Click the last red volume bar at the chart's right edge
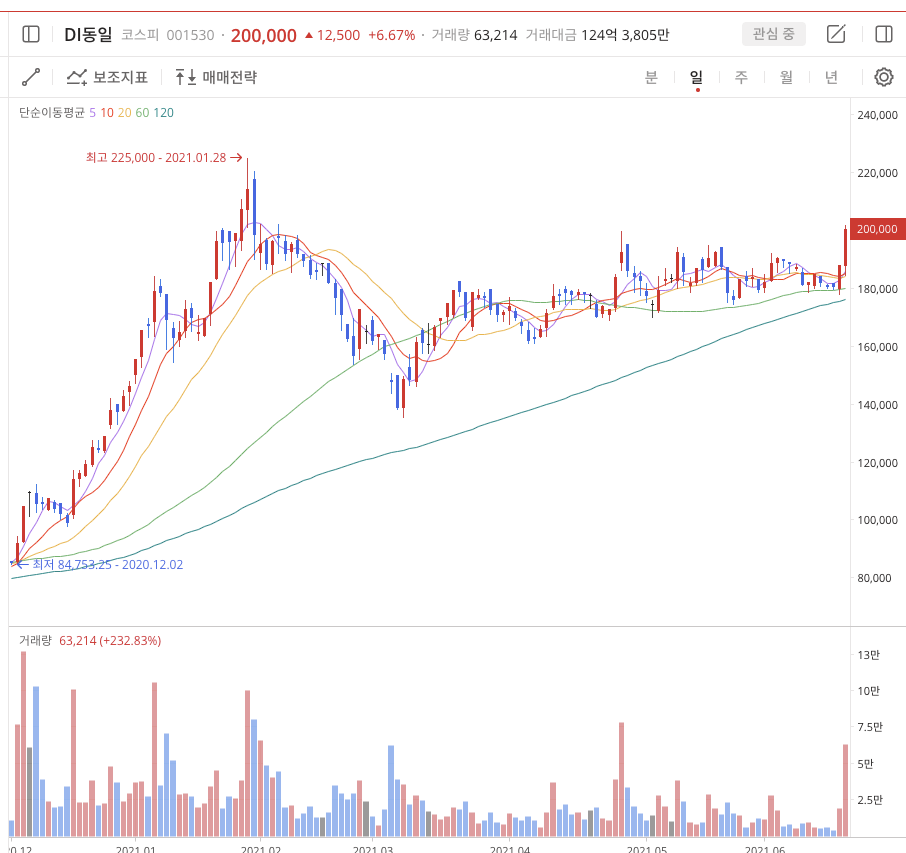The width and height of the screenshot is (906, 853). coord(845,790)
